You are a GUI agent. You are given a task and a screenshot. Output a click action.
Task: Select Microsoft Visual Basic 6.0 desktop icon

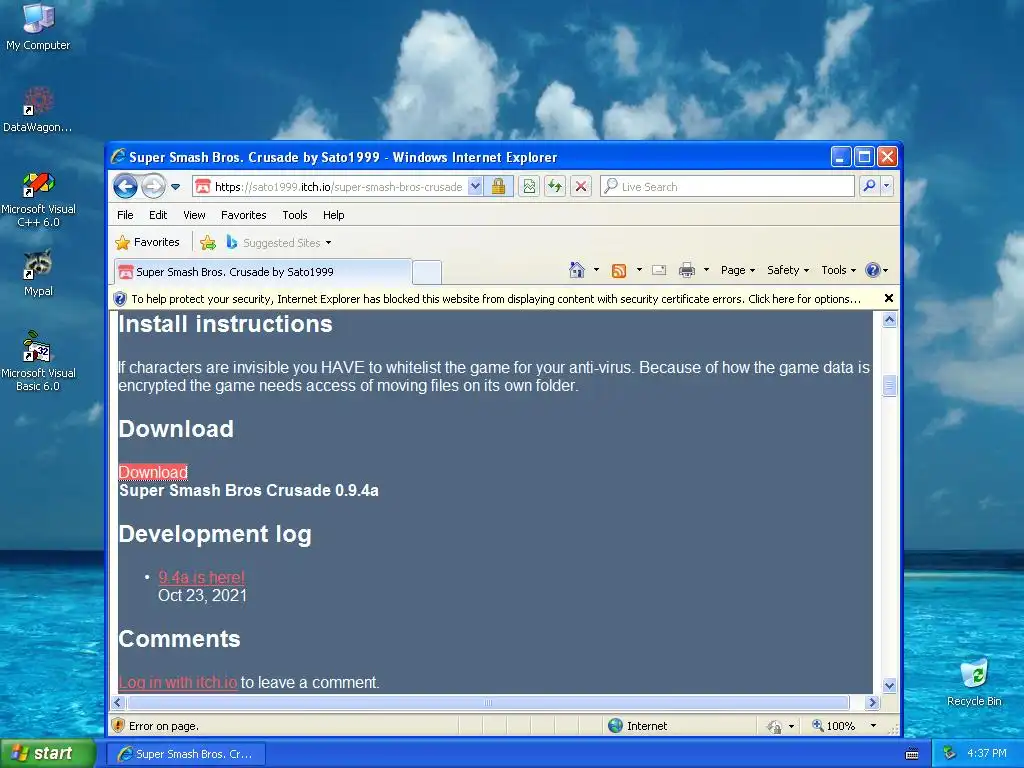[x=38, y=361]
